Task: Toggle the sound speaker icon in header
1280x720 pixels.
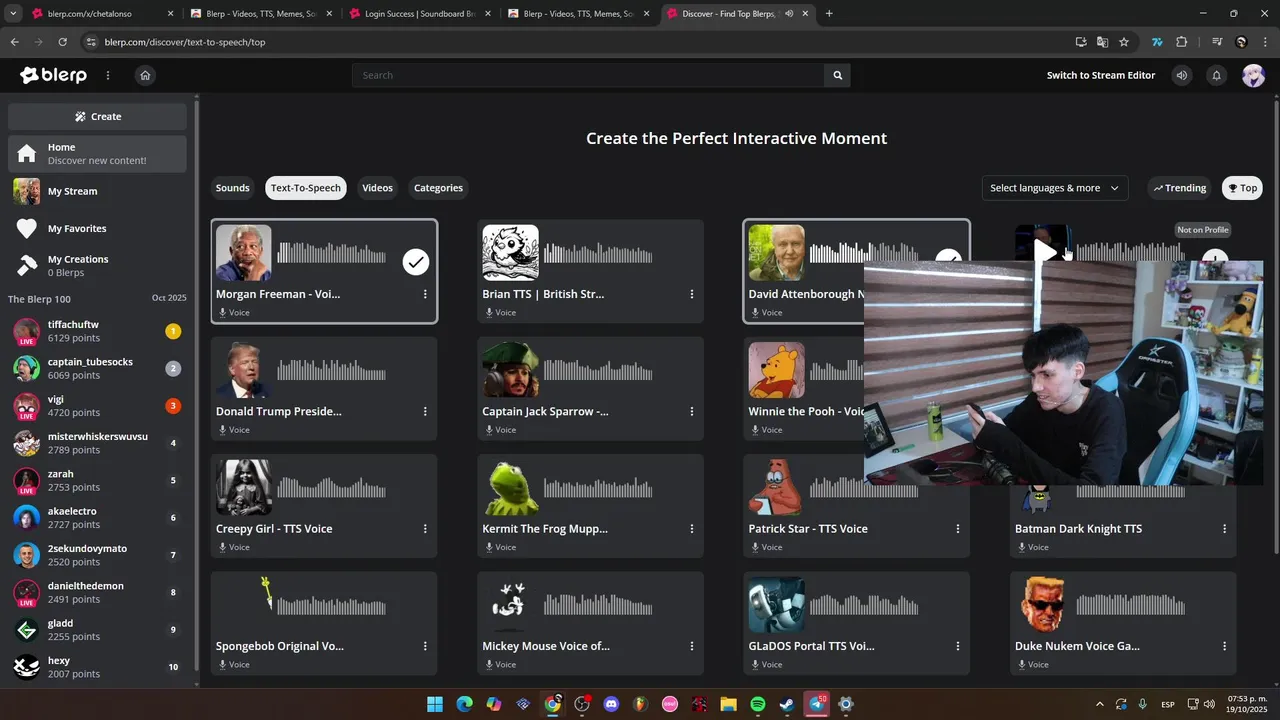Action: point(1182,75)
